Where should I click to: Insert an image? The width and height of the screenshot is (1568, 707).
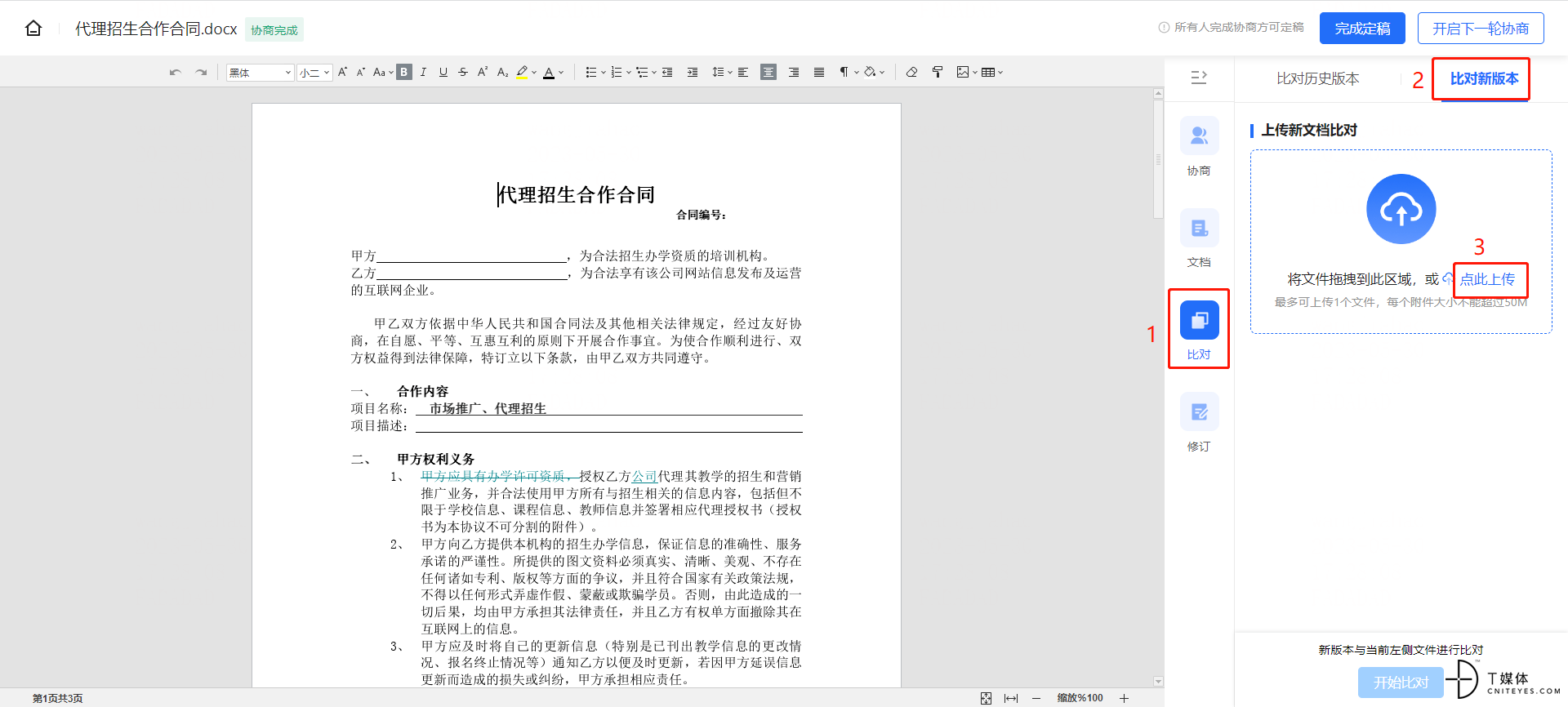[963, 72]
